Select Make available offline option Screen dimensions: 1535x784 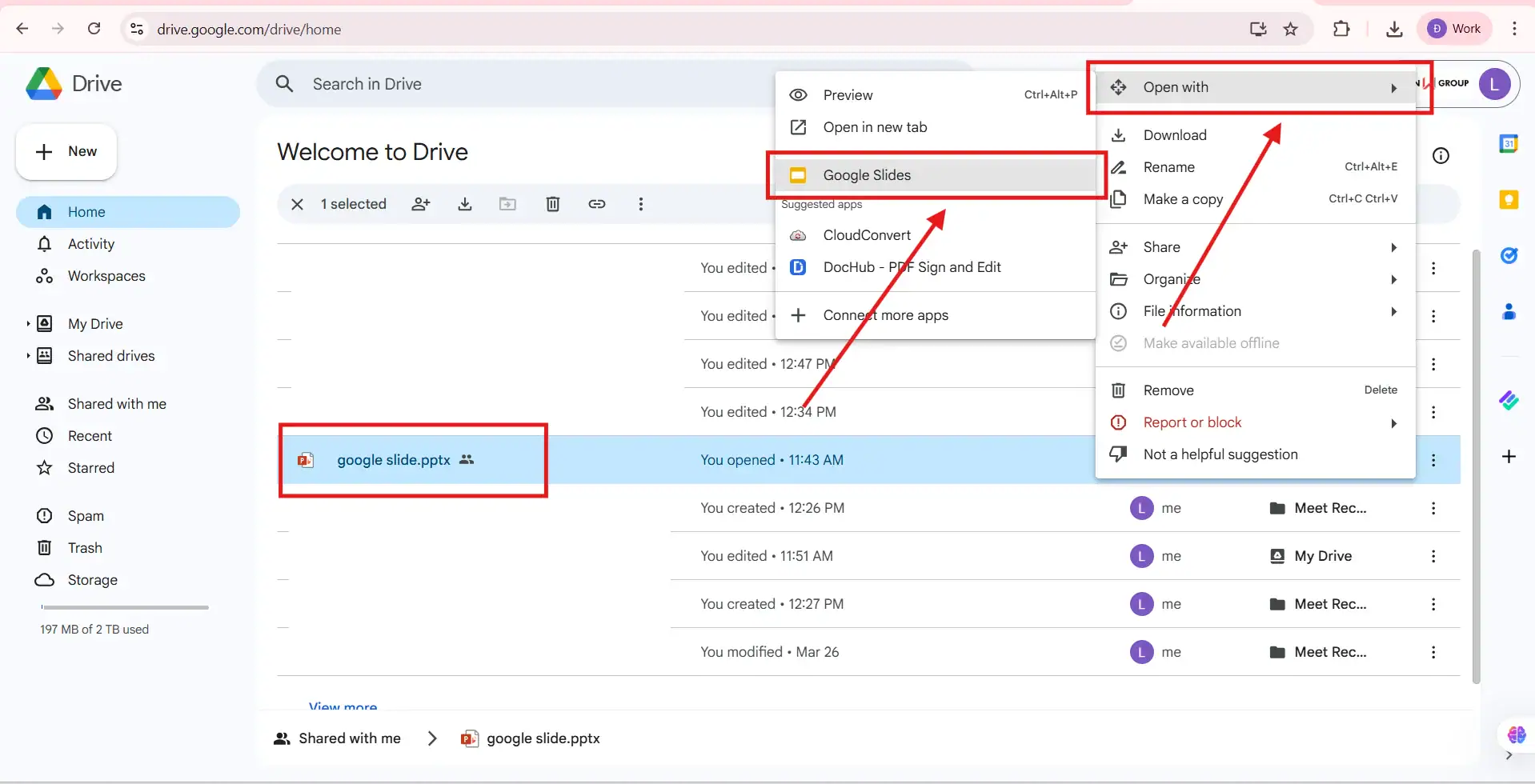(x=1210, y=342)
